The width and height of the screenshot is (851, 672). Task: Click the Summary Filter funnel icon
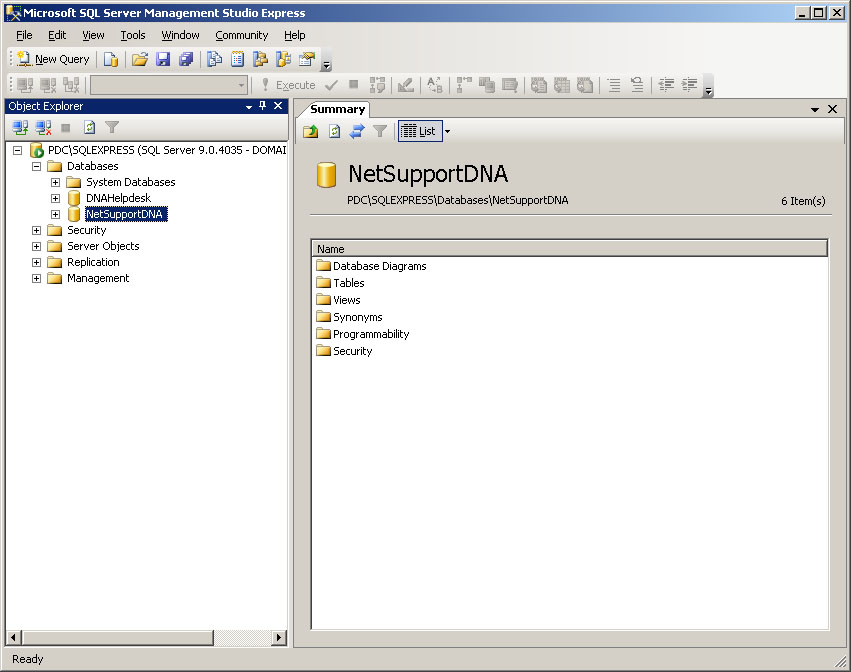pos(380,131)
